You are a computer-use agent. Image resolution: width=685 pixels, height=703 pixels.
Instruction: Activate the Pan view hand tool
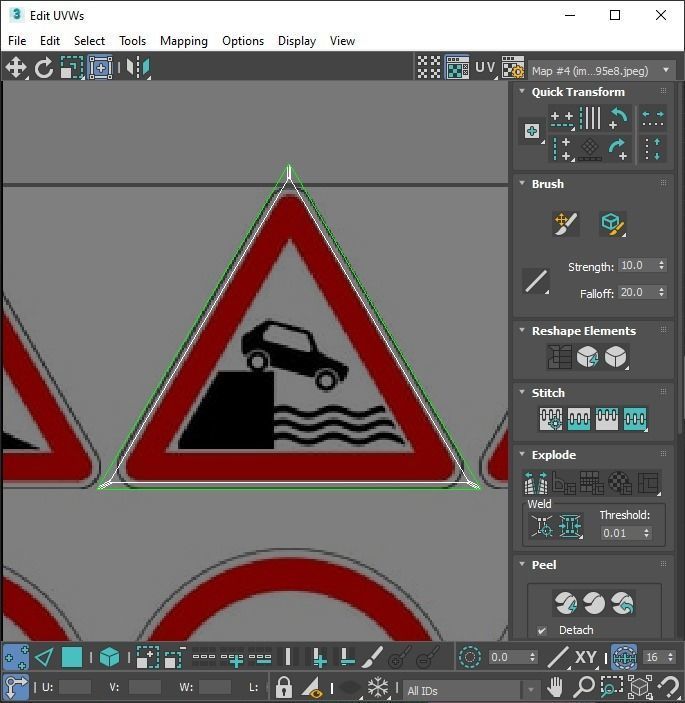[x=555, y=687]
